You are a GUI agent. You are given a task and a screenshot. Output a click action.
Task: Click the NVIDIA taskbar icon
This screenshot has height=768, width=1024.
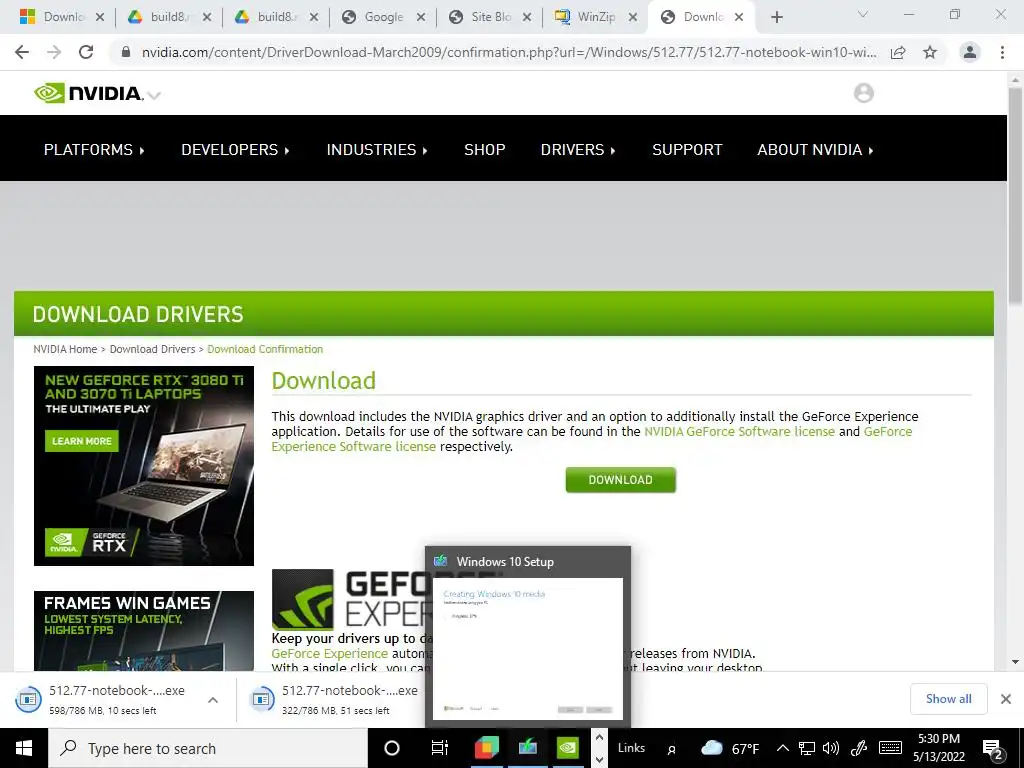tap(568, 748)
